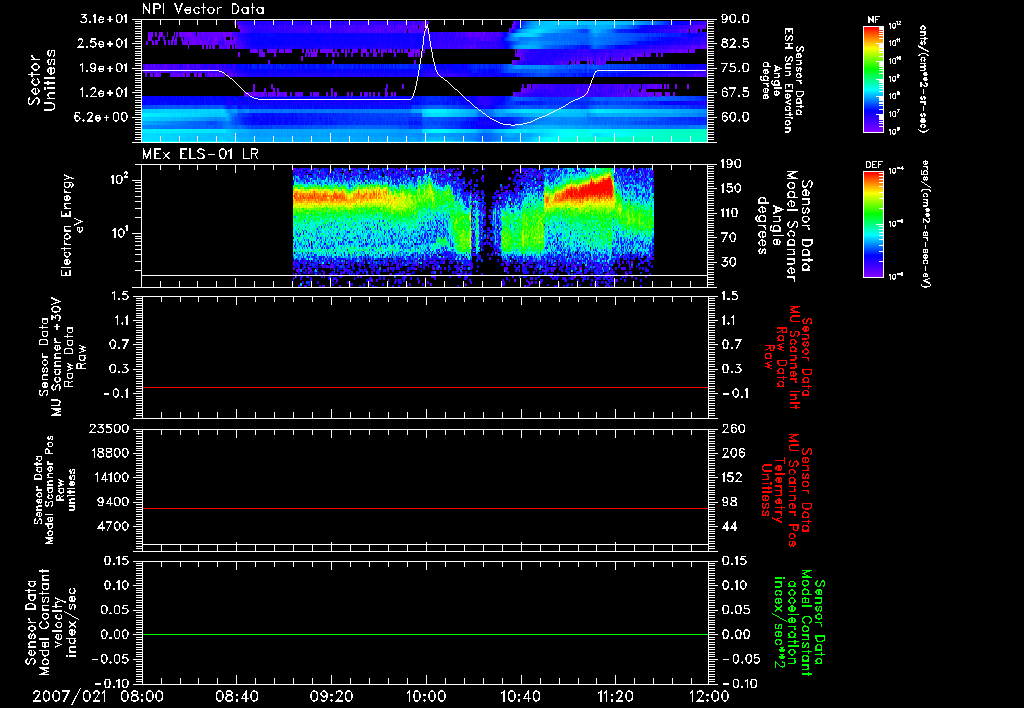Viewport: 1024px width, 708px height.
Task: Click the '190' scanner angle axis value
Action: click(x=731, y=164)
